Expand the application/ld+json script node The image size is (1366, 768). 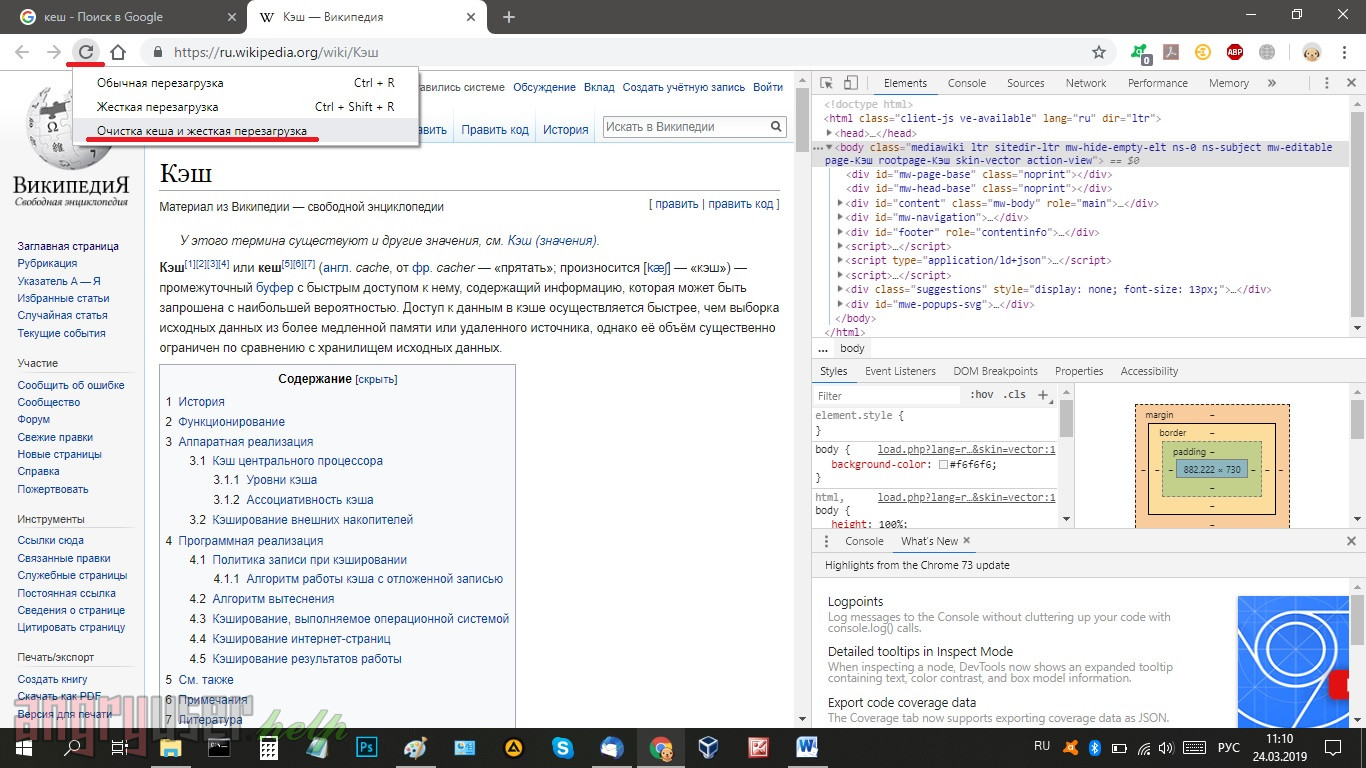click(x=841, y=261)
